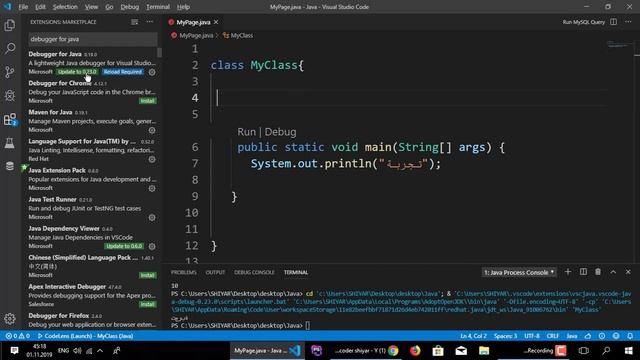Open the Windows Start button

629,351
